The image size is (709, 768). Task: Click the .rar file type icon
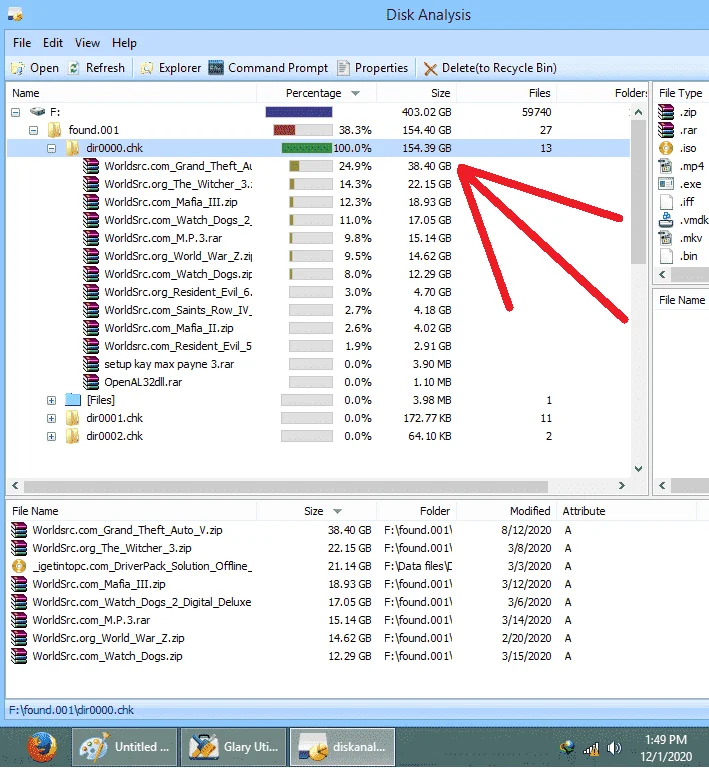pos(666,130)
